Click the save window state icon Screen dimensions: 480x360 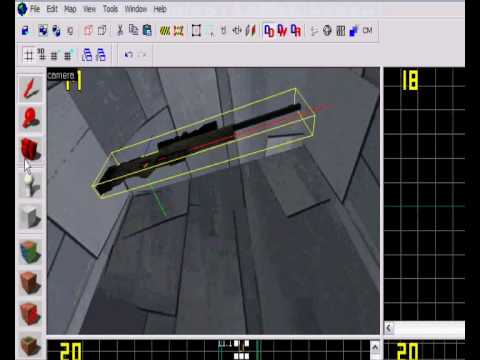coord(101,55)
